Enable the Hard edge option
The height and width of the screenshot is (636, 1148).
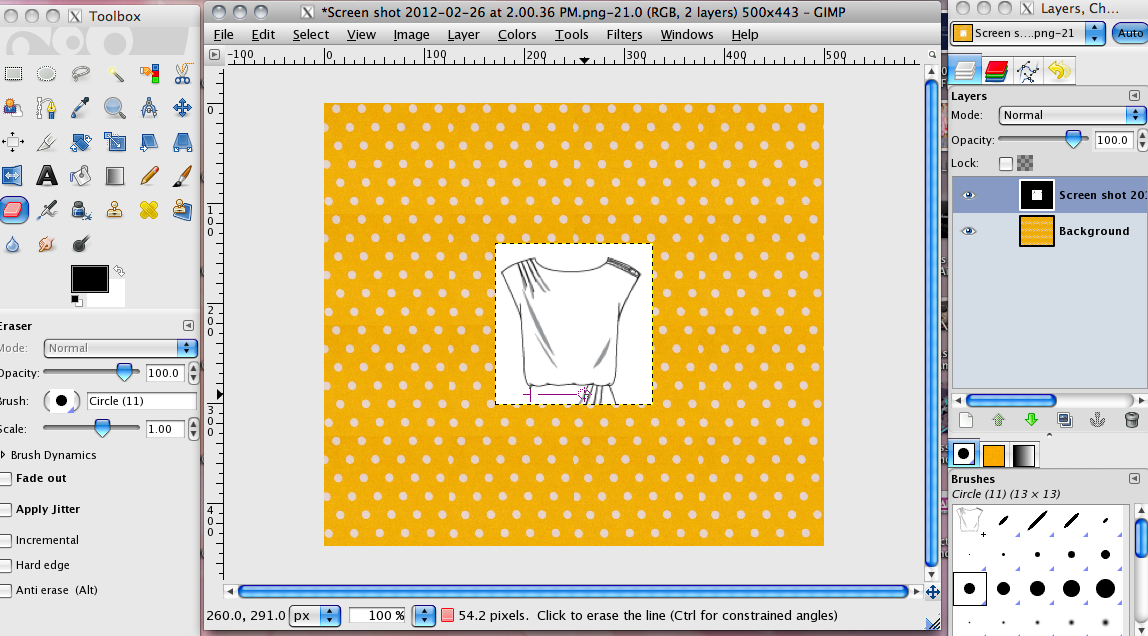click(9, 565)
